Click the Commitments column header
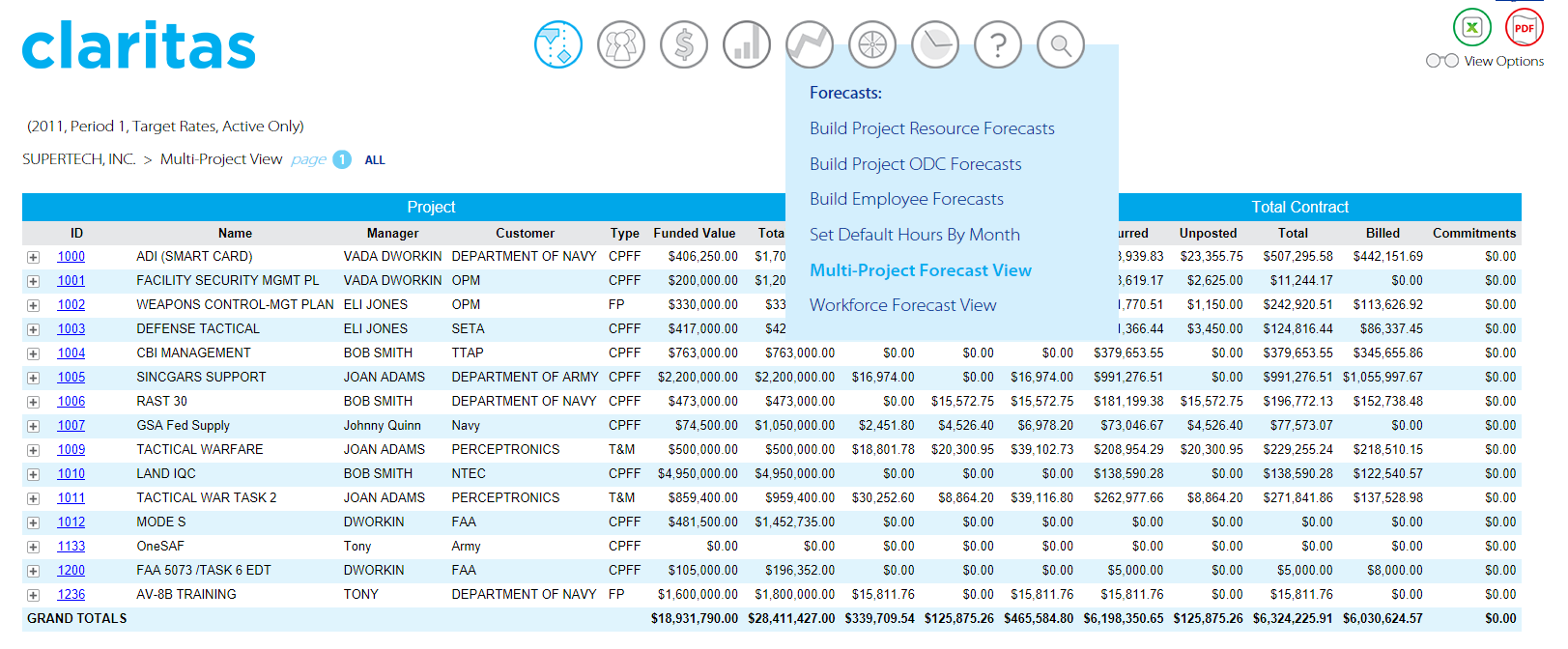 (1474, 233)
